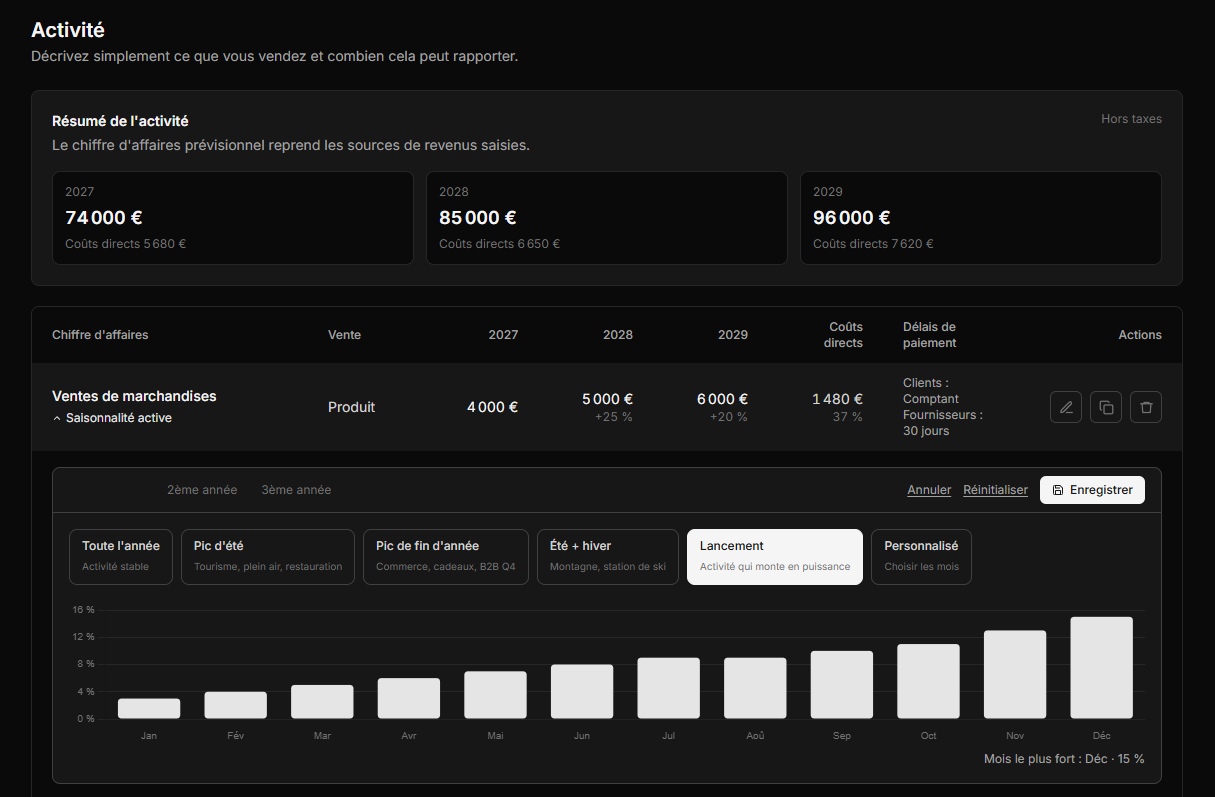Click the Délais de paiement column header
This screenshot has width=1215, height=797.
(x=929, y=335)
